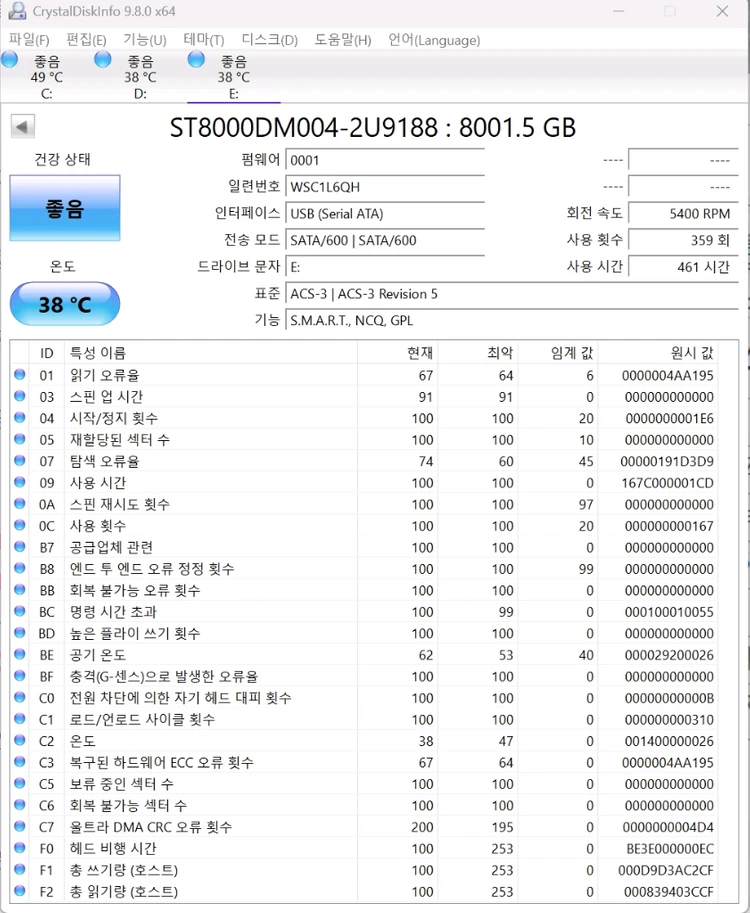The width and height of the screenshot is (750, 913).
Task: Click status dot of attribute BD row
Action: pos(20,633)
